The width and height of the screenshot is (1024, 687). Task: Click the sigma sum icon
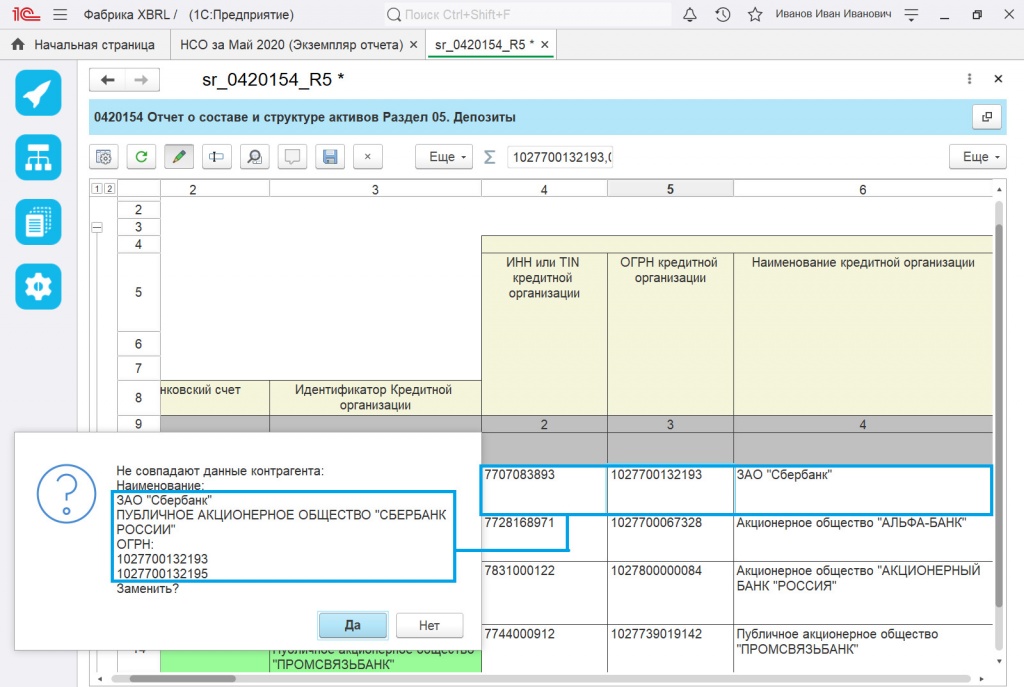[x=489, y=157]
